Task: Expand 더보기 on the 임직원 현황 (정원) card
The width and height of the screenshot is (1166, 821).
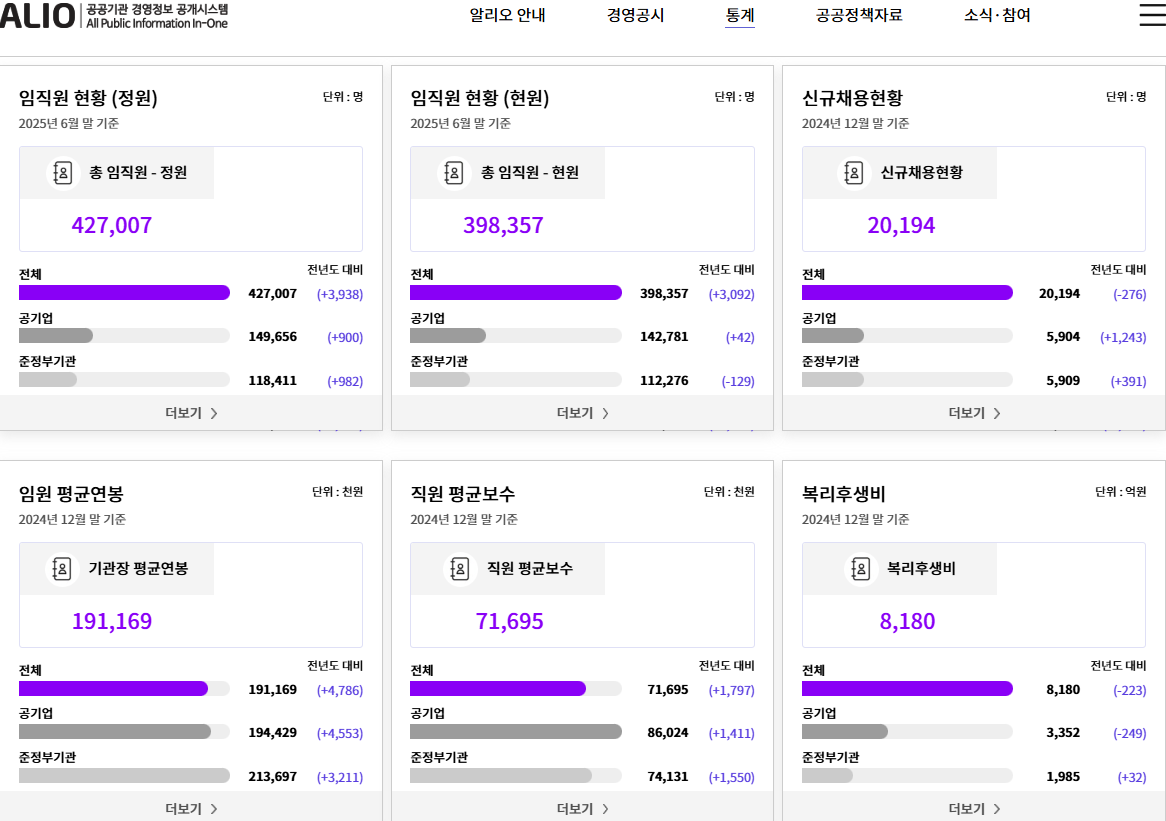Action: point(190,412)
